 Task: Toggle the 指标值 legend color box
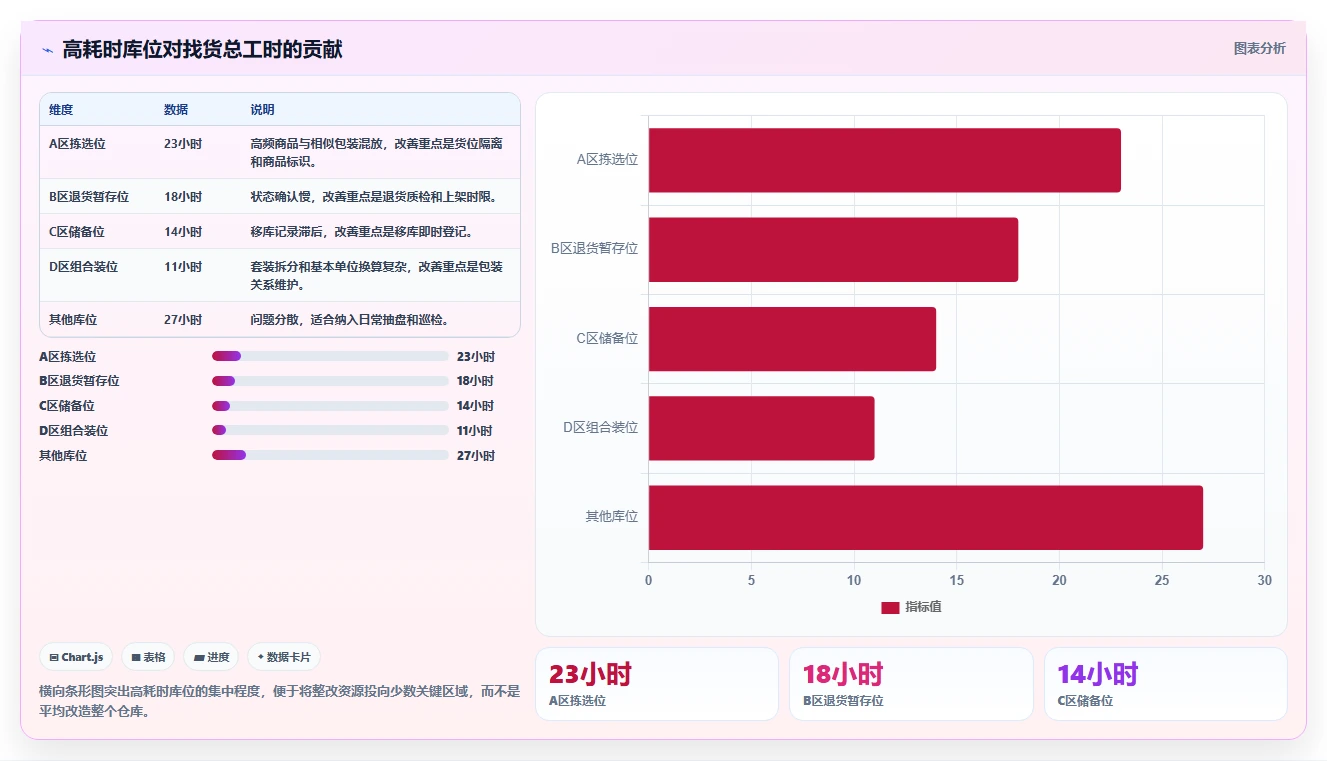coord(890,607)
